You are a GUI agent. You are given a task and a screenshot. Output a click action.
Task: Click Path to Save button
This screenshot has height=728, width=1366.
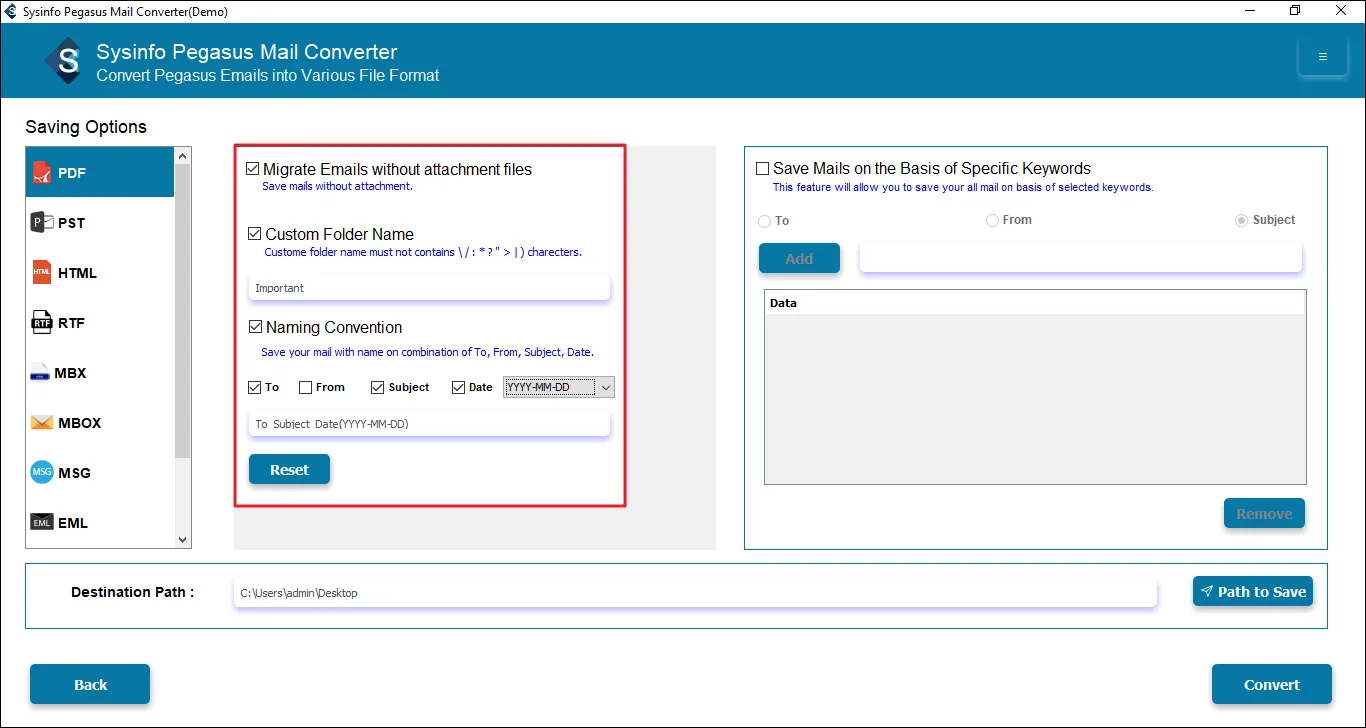[x=1253, y=592]
